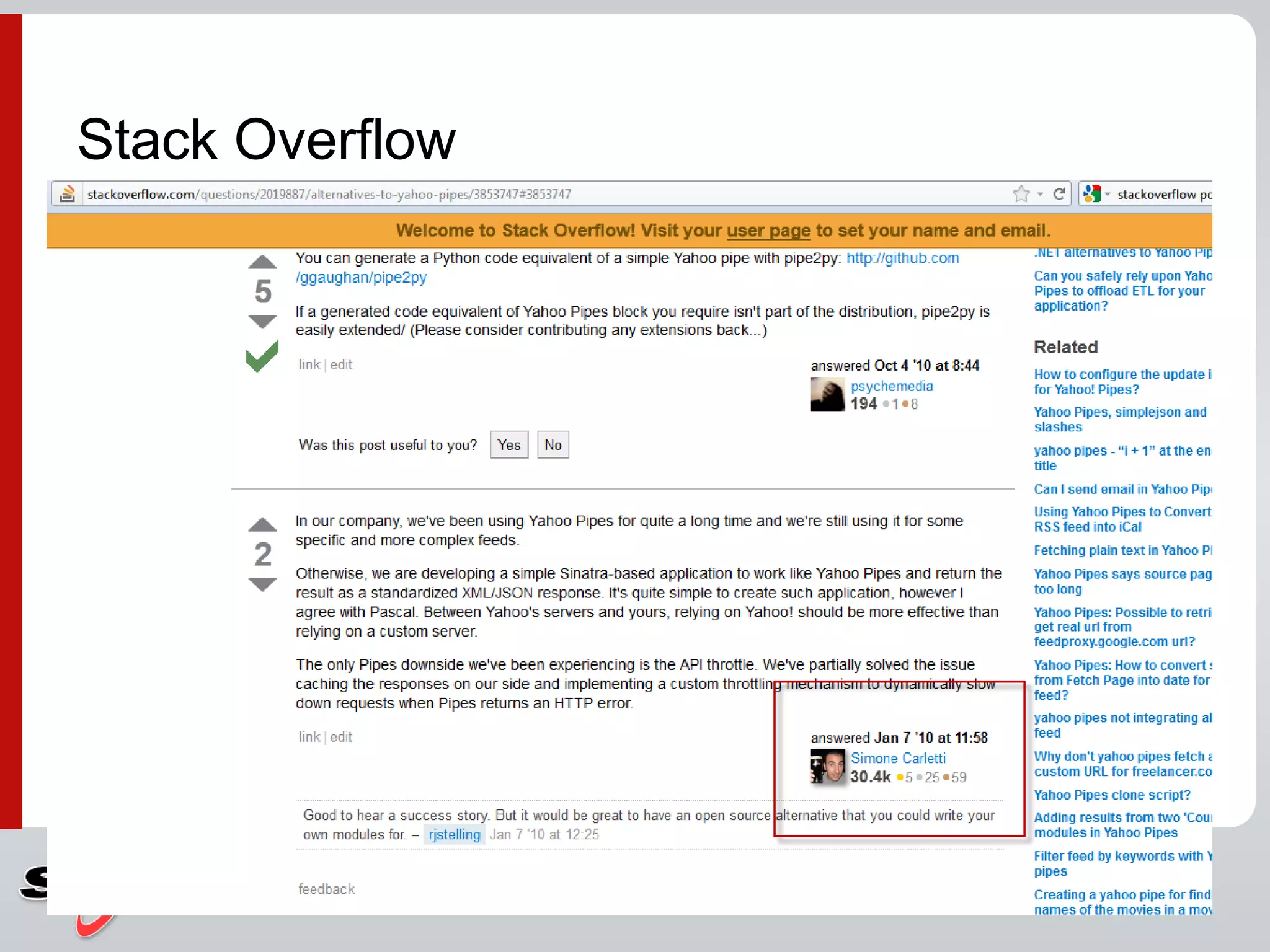Click the Stack Overflow favicon in address bar
Image resolution: width=1270 pixels, height=952 pixels.
pos(67,194)
